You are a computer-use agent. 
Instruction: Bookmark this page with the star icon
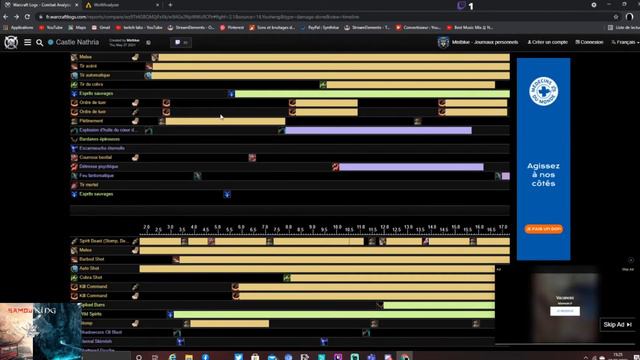(616, 17)
